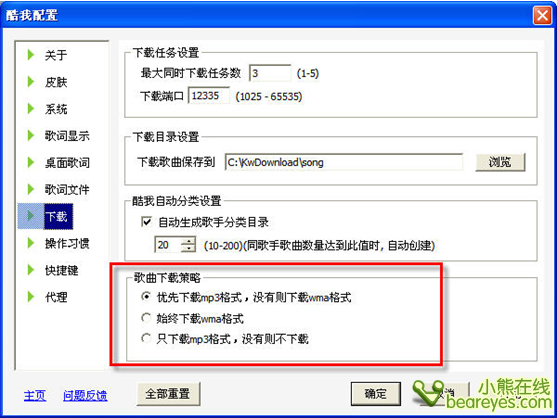This screenshot has width=557, height=418.
Task: Click the 浏览 browse button
Action: tap(500, 162)
